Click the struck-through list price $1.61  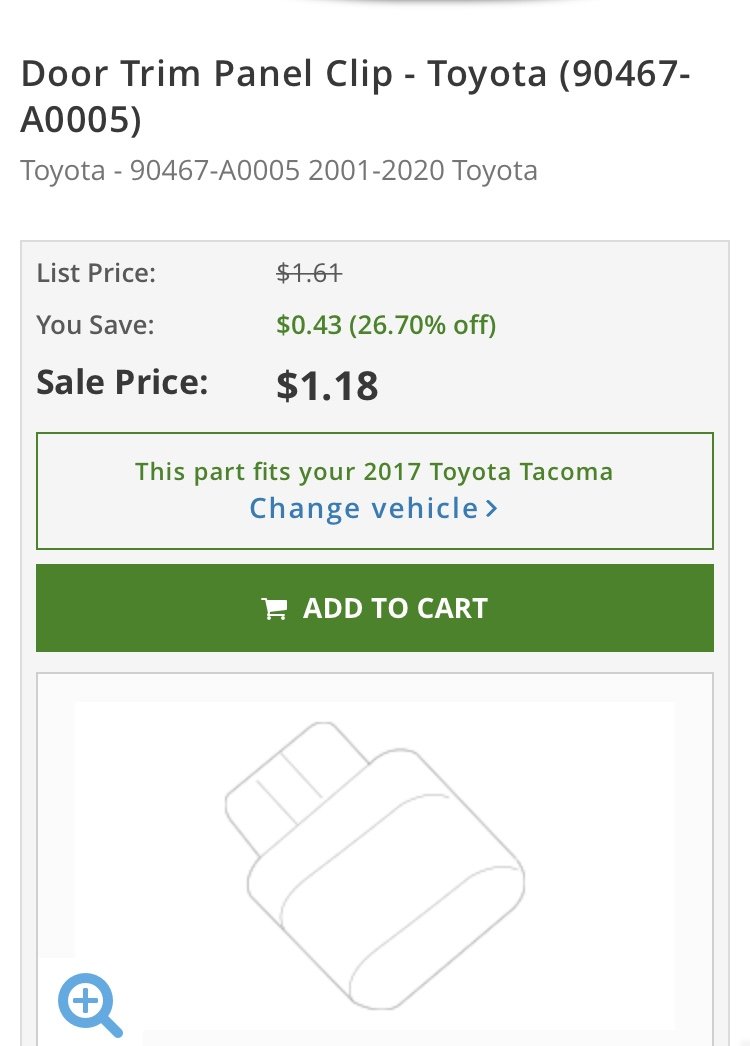[309, 273]
